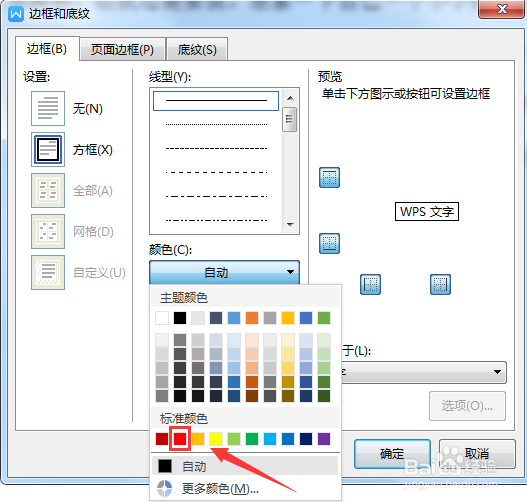Pick the green theme color swatch
Image resolution: width=527 pixels, height=502 pixels.
tap(324, 318)
